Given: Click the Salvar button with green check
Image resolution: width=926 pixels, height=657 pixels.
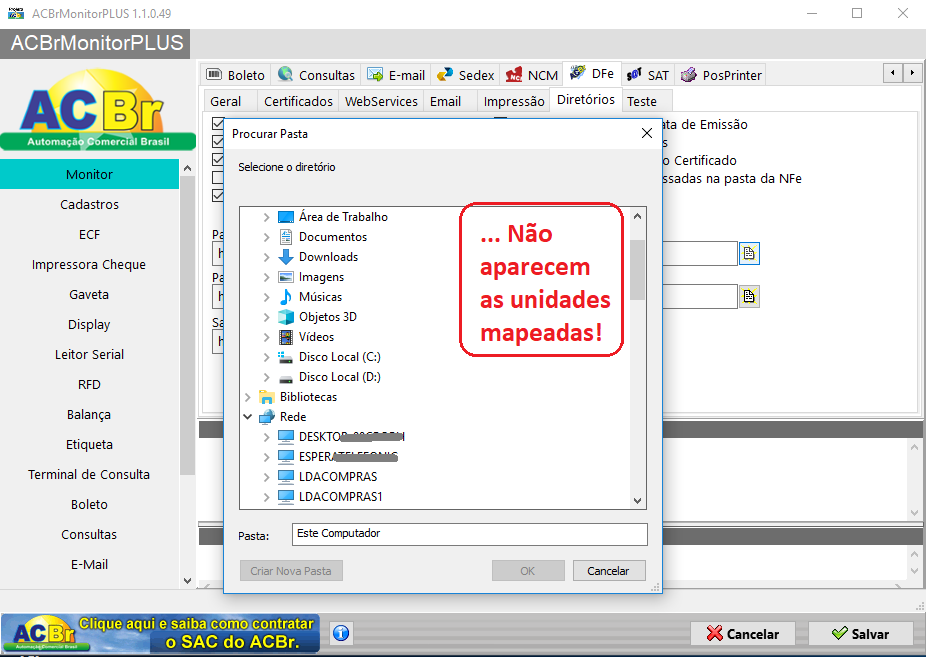Looking at the screenshot, I should click(860, 634).
